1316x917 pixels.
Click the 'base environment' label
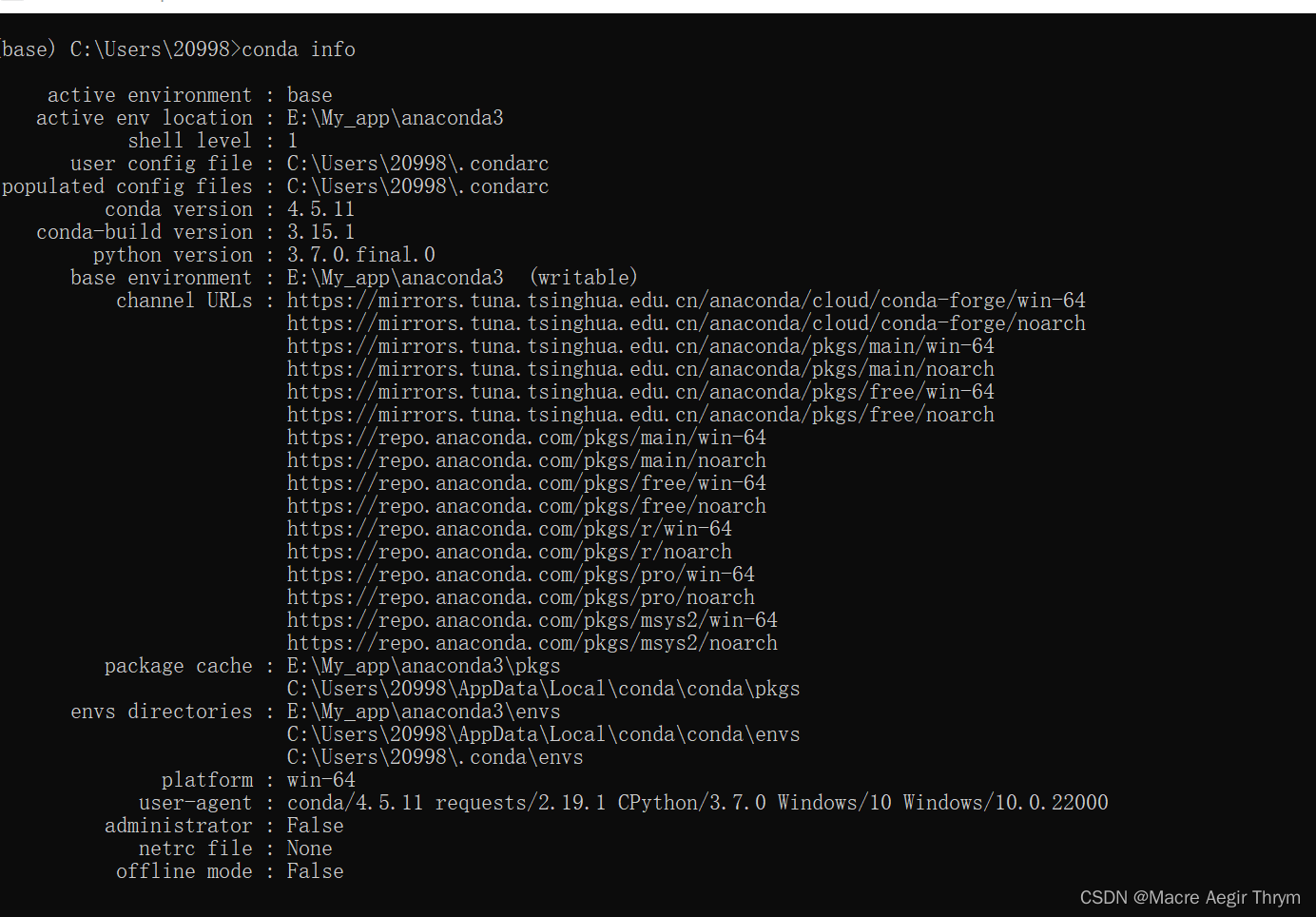coord(162,278)
